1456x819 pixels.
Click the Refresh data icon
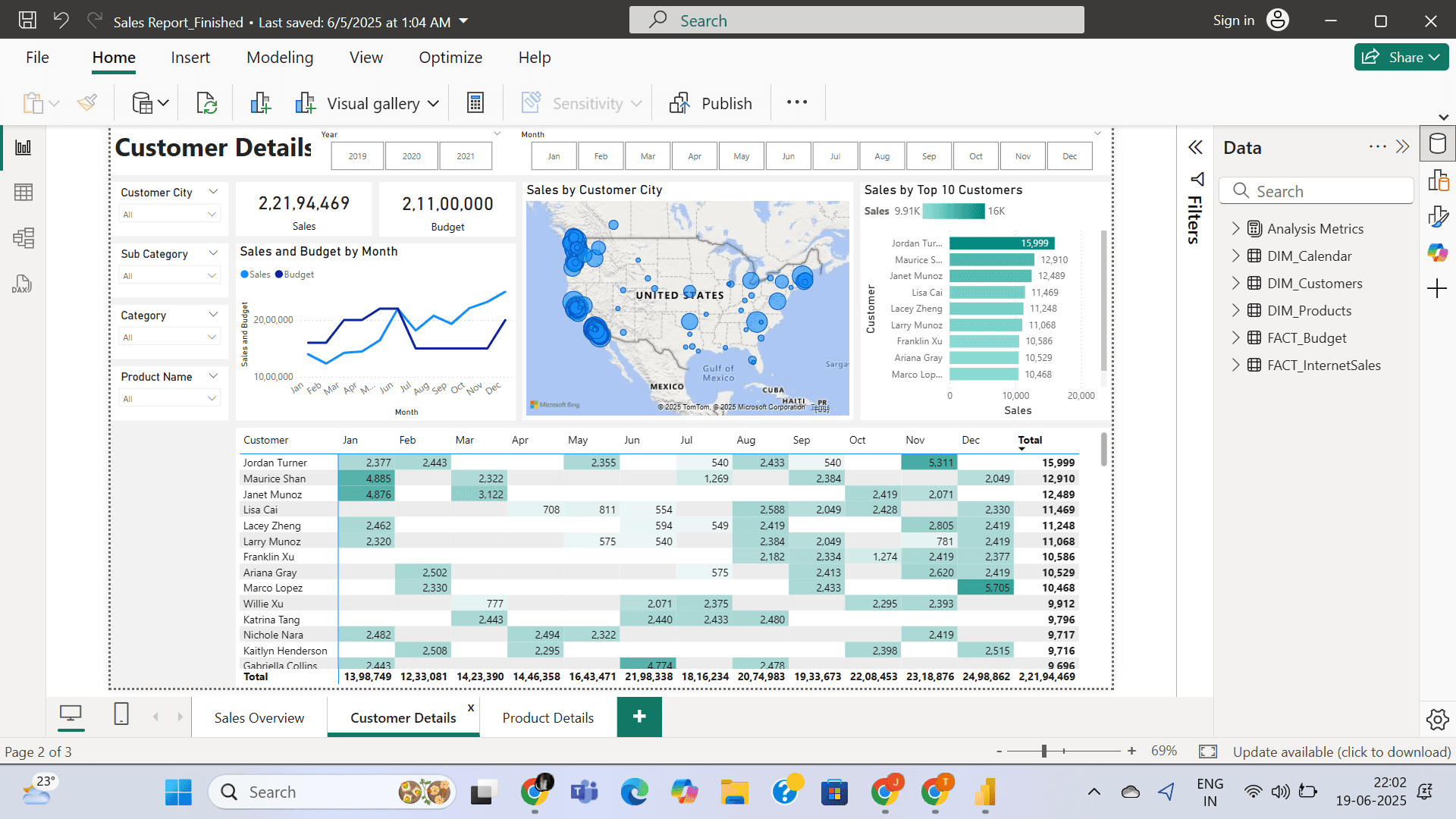[206, 103]
